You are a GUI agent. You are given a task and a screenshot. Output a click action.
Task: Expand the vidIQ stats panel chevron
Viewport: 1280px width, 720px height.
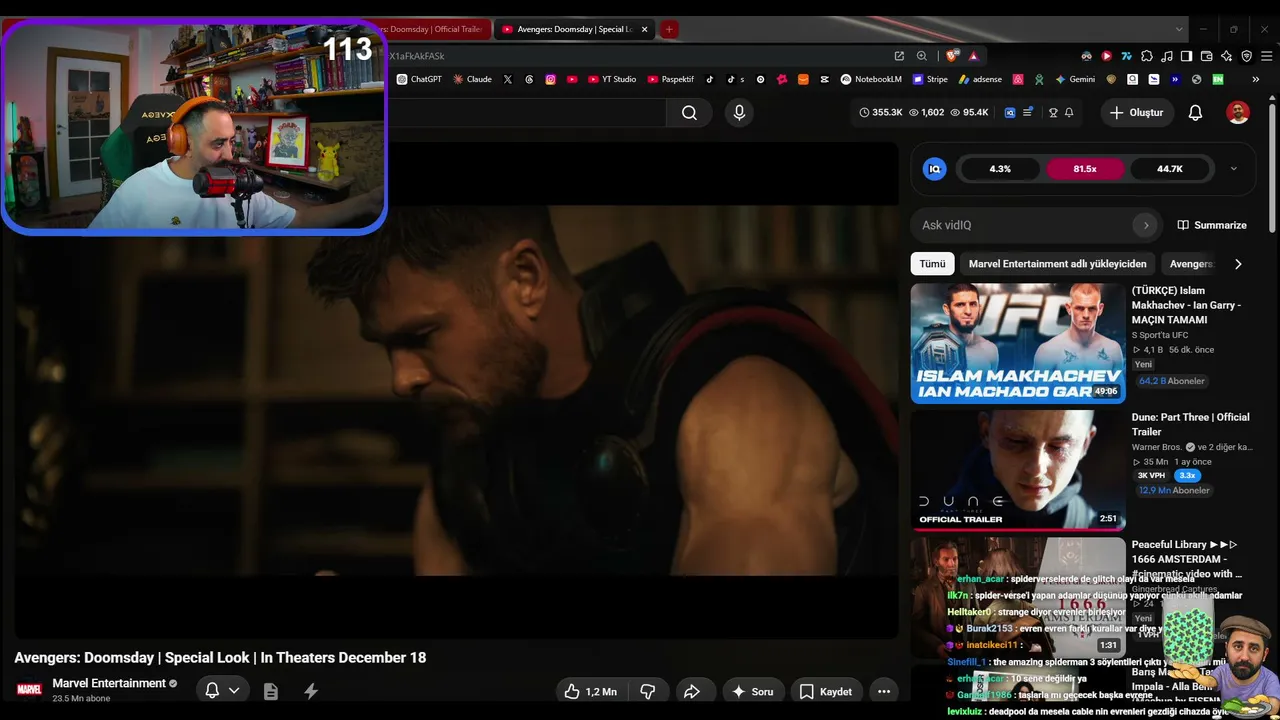click(x=1233, y=169)
